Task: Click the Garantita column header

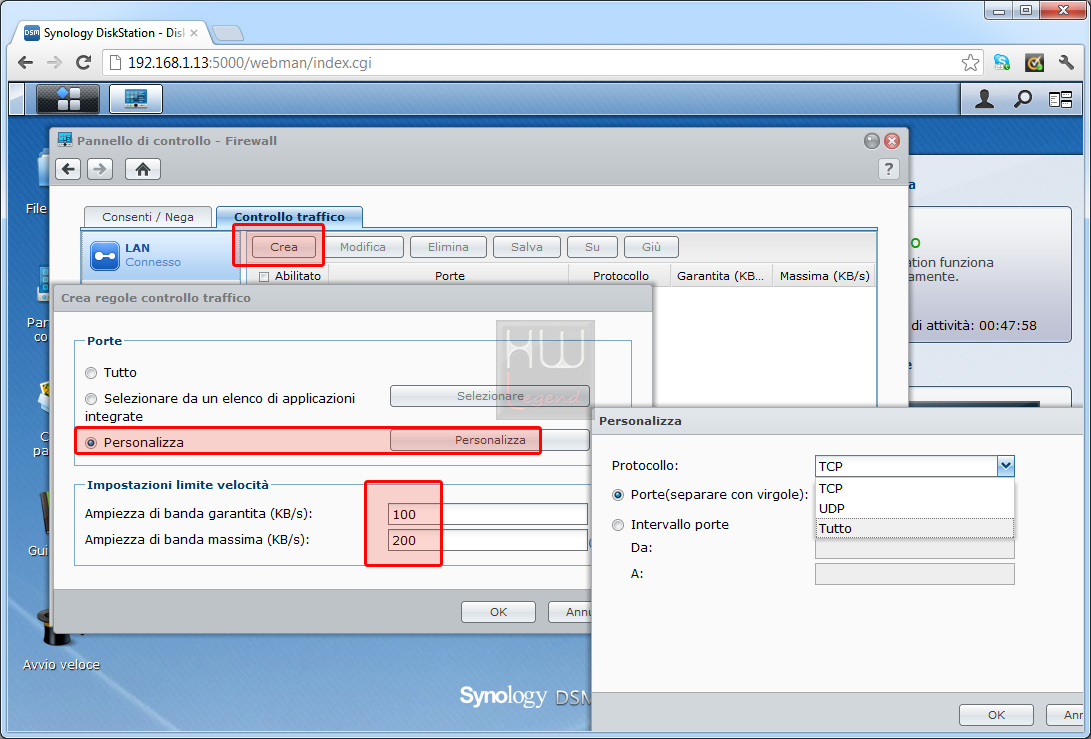Action: pyautogui.click(x=722, y=276)
